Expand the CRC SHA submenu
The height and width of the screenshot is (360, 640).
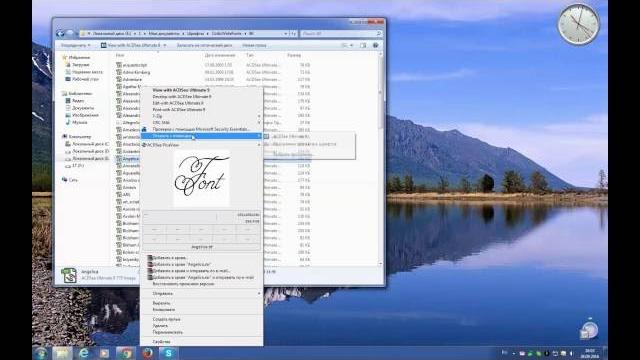[x=201, y=123]
